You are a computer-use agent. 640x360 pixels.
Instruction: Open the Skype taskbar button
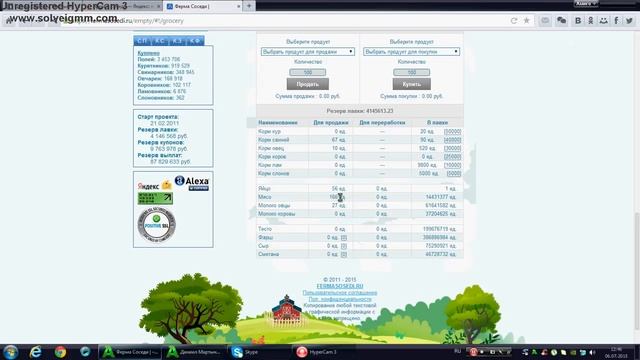pyautogui.click(x=259, y=352)
